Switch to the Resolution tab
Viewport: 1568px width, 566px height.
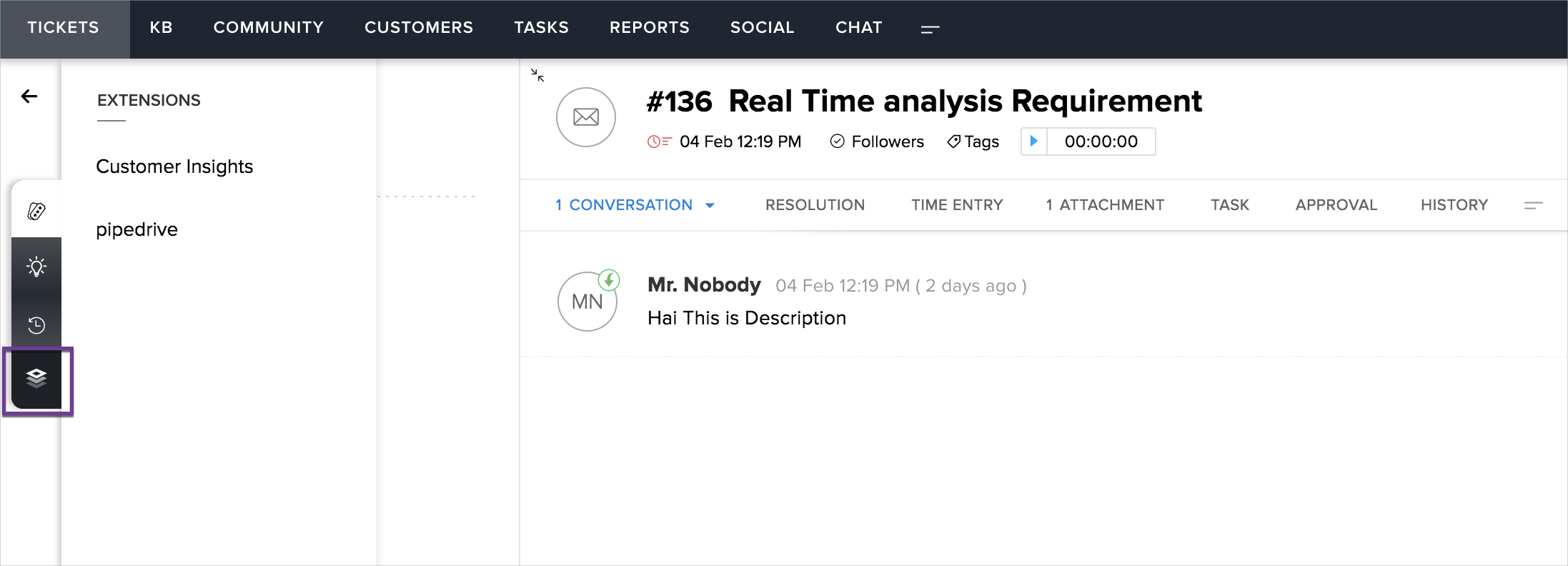coord(815,205)
